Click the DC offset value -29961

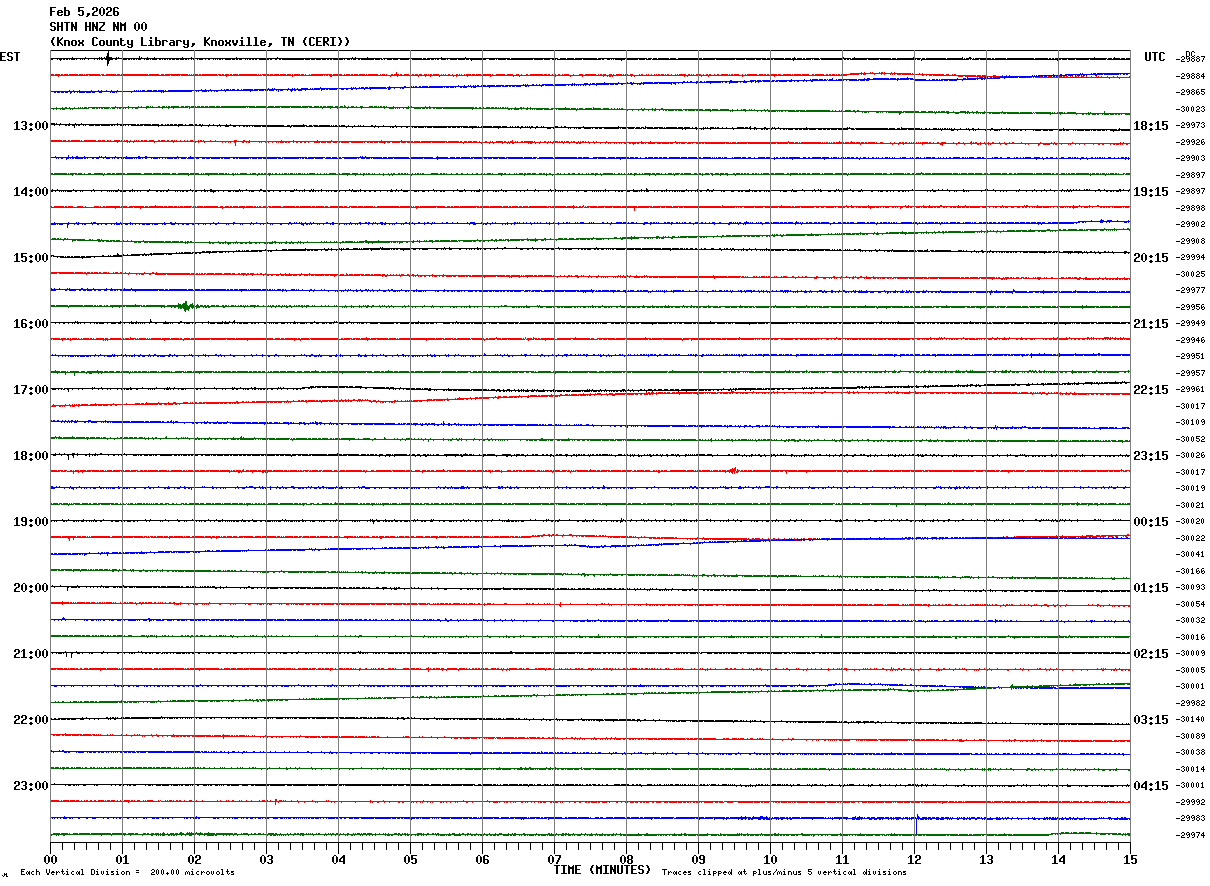1191,389
